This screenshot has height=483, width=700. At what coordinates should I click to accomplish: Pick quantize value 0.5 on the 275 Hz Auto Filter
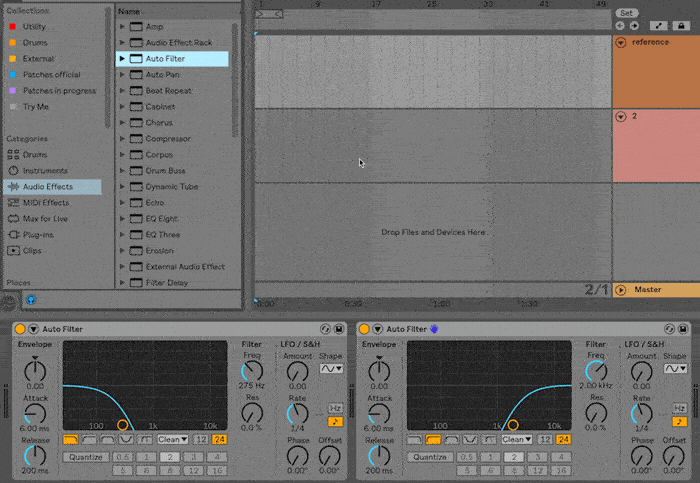pos(123,457)
